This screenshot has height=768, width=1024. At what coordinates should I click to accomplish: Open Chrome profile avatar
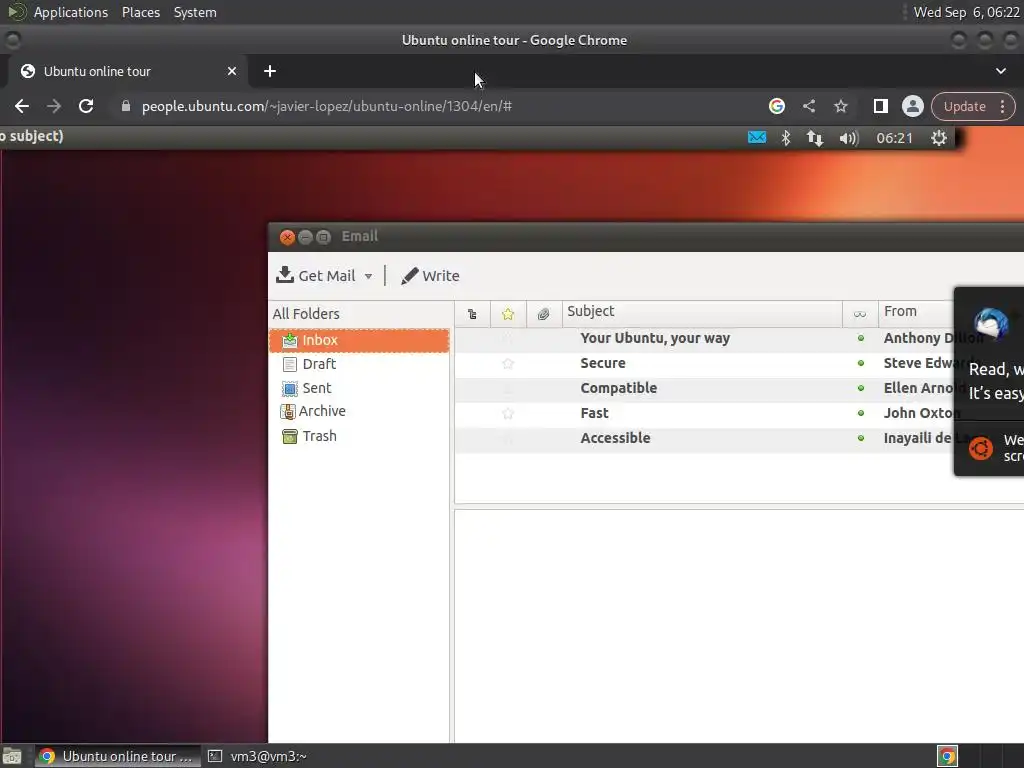coord(912,106)
